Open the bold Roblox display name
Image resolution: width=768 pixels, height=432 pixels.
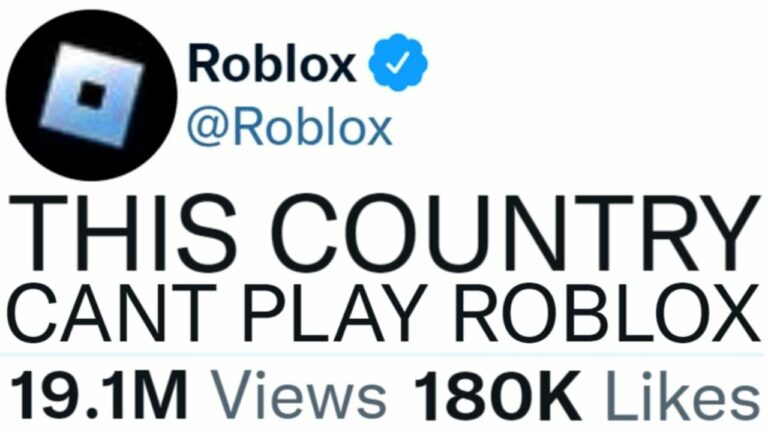coord(272,63)
